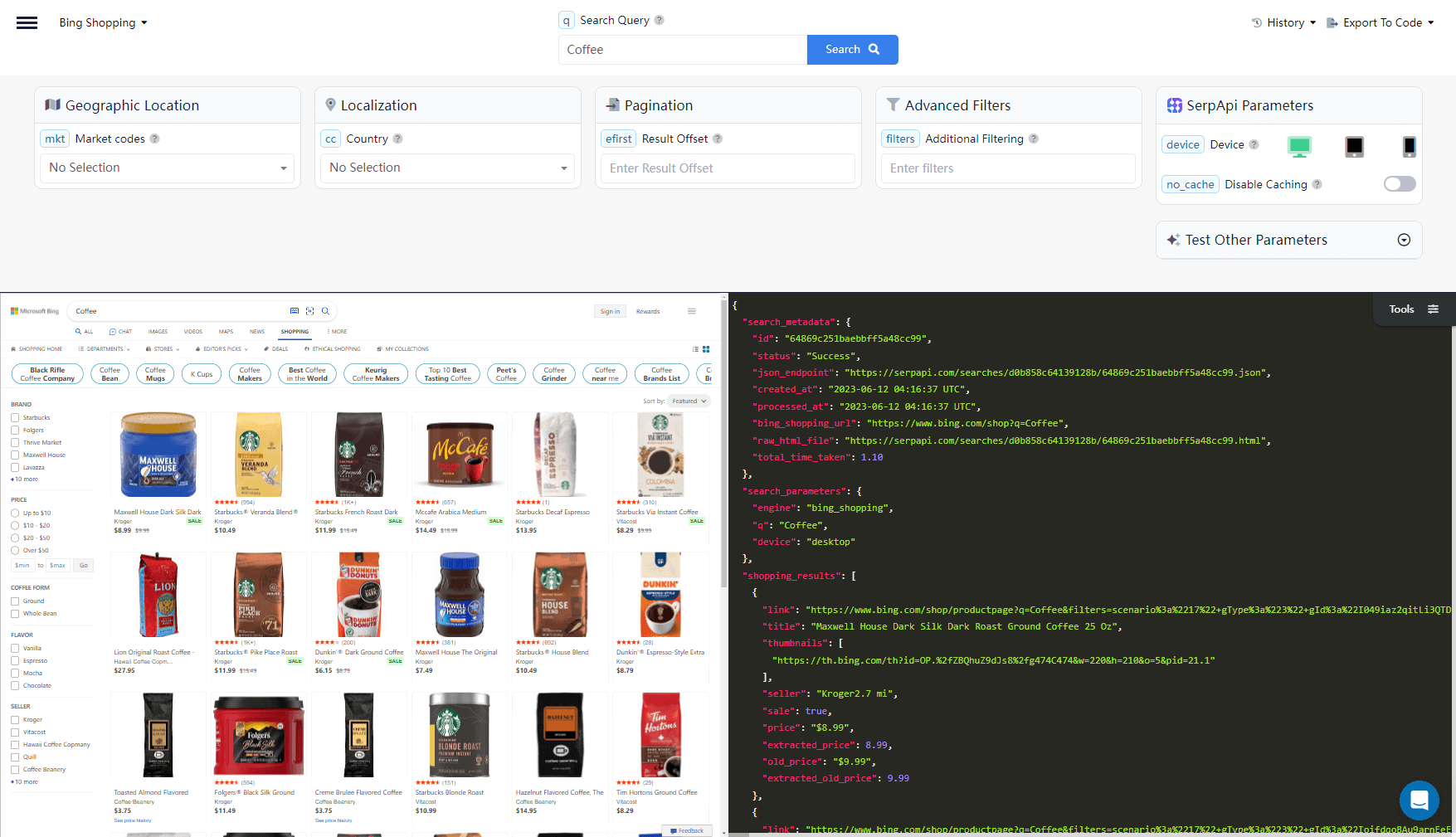Click the grid view icon above shopping results
The width and height of the screenshot is (1456, 837).
click(706, 348)
